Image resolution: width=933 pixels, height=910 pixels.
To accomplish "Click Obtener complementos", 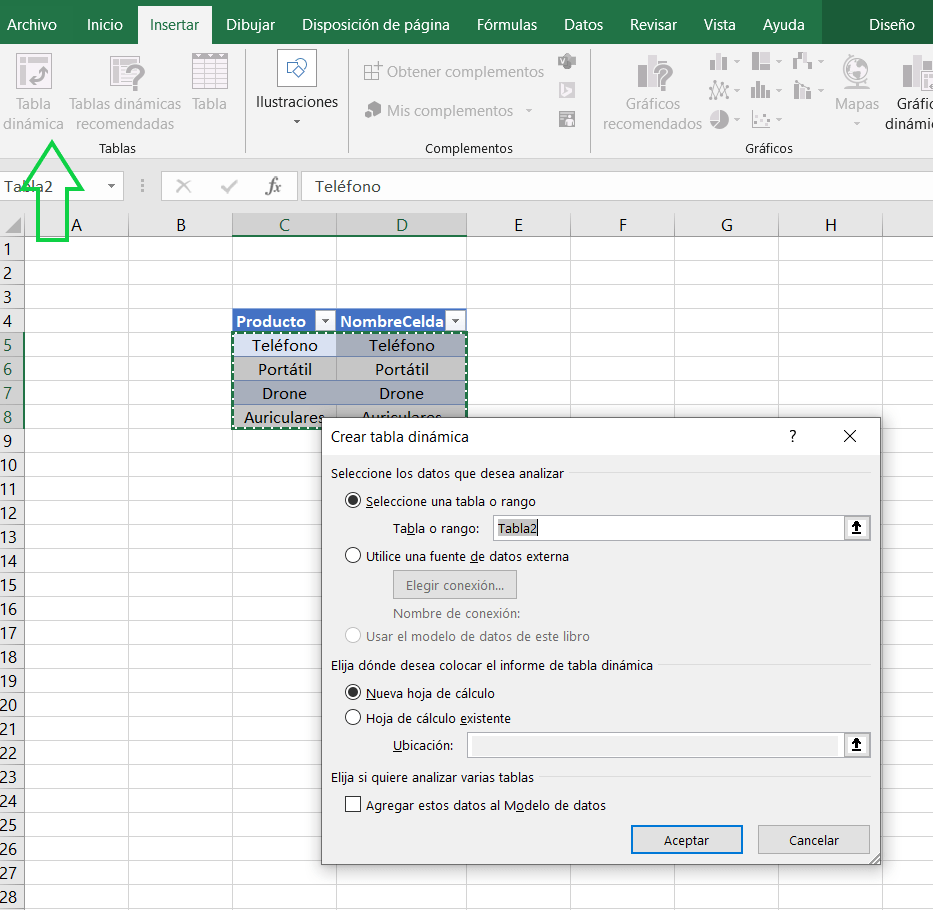I will 453,72.
